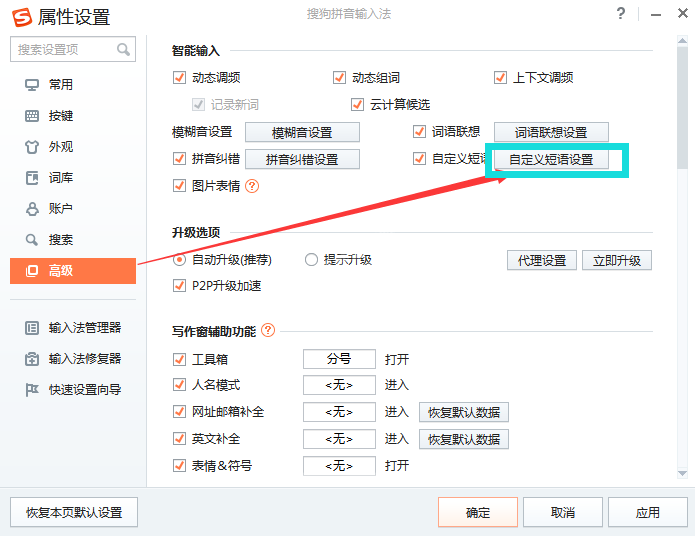Image resolution: width=695 pixels, height=536 pixels.
Task: Open 自定义短语设置
Action: [x=551, y=159]
